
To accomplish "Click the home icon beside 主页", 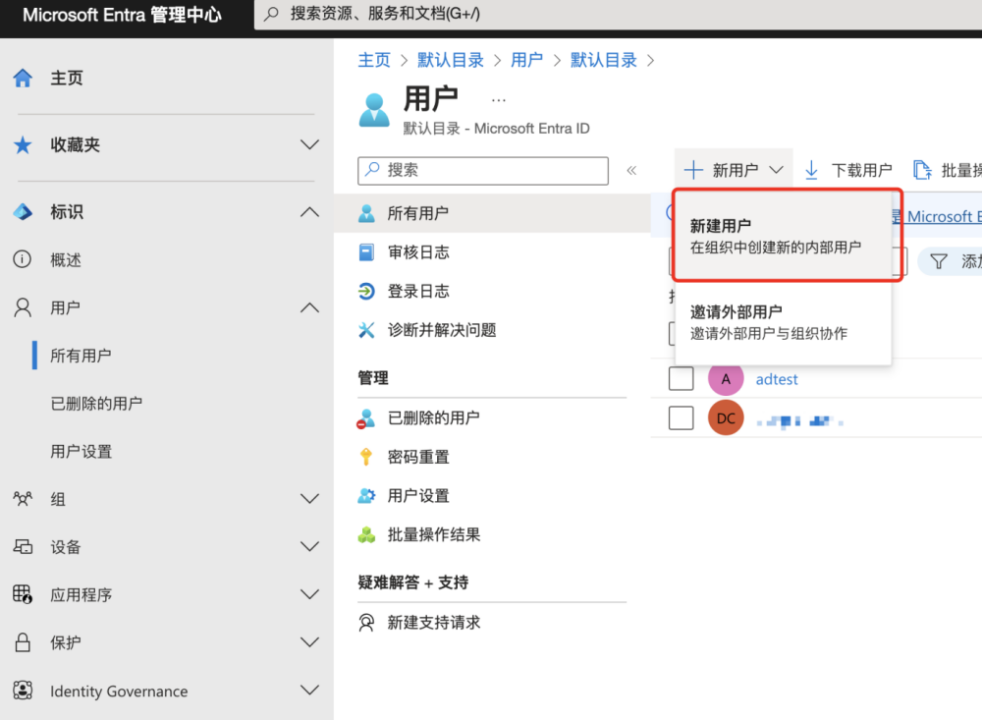I will 23,78.
